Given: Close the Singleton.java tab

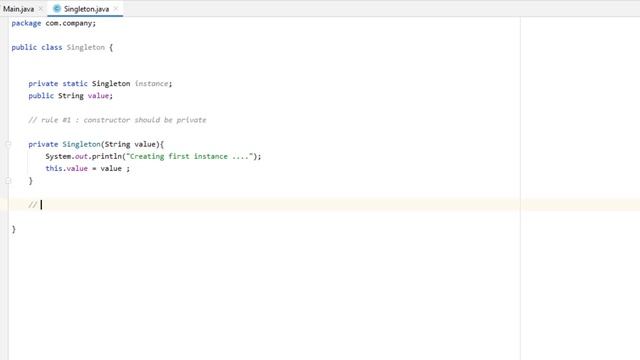Looking at the screenshot, I should coord(116,9).
